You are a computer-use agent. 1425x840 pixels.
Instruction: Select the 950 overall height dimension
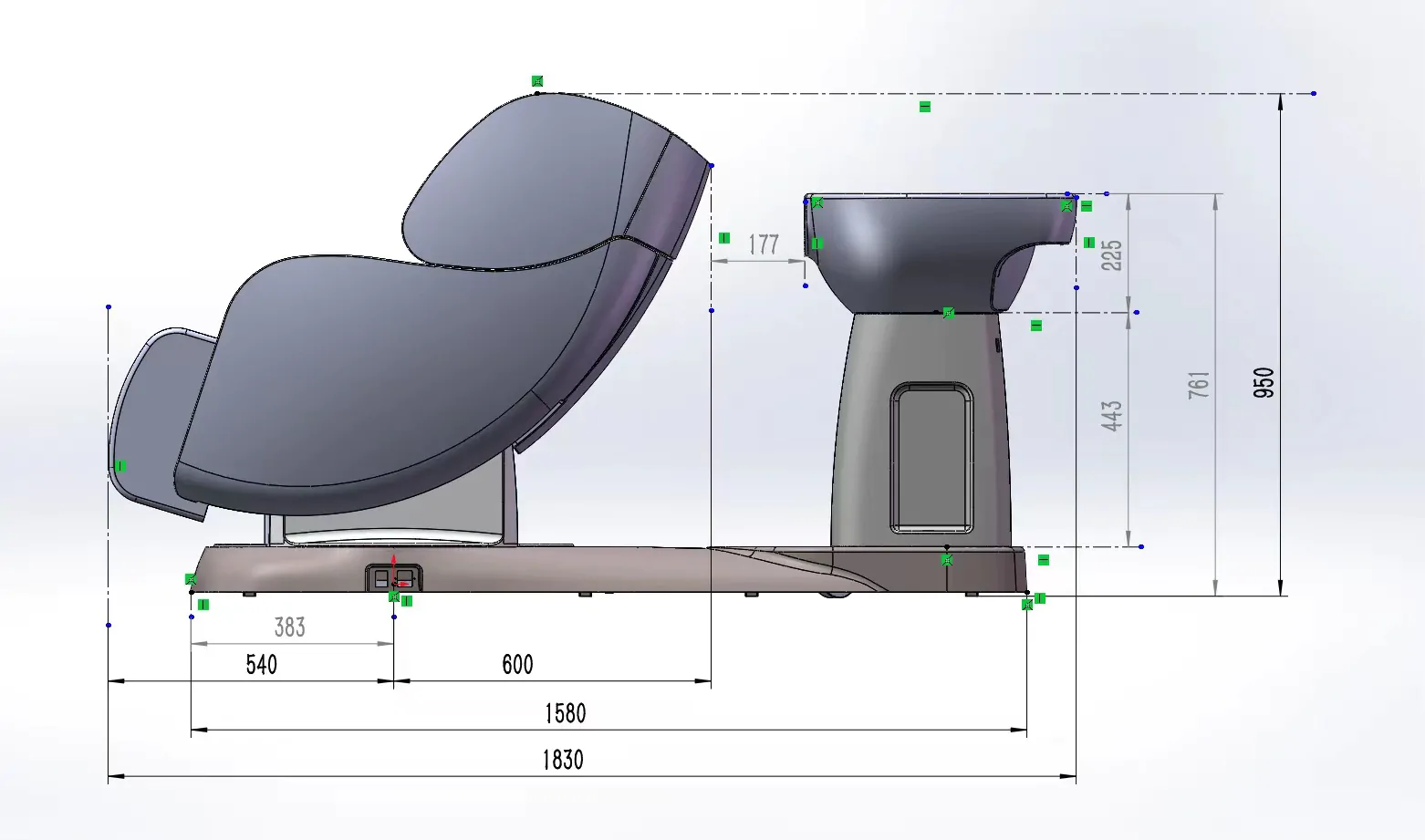tap(1264, 381)
